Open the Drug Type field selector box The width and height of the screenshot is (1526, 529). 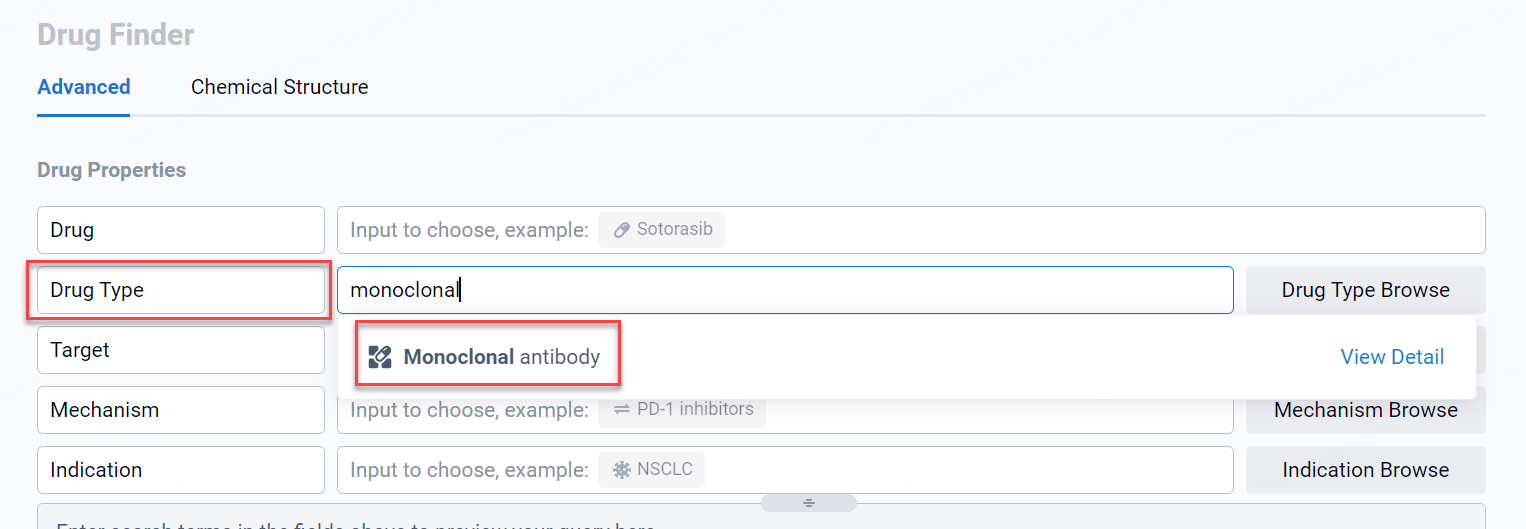(x=180, y=290)
